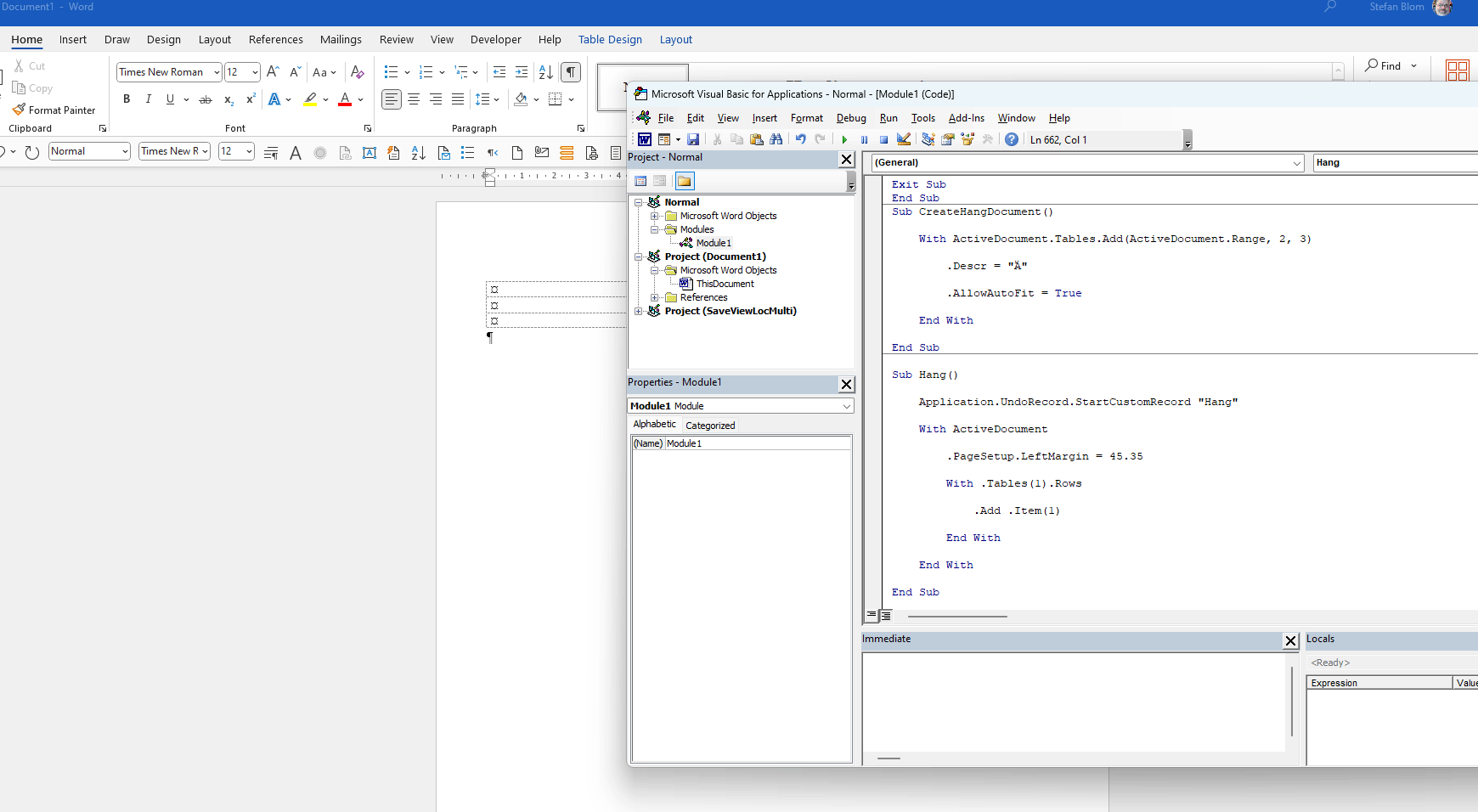Click the View Microsoft Word icon in VBA
This screenshot has height=812, width=1478.
point(645,140)
